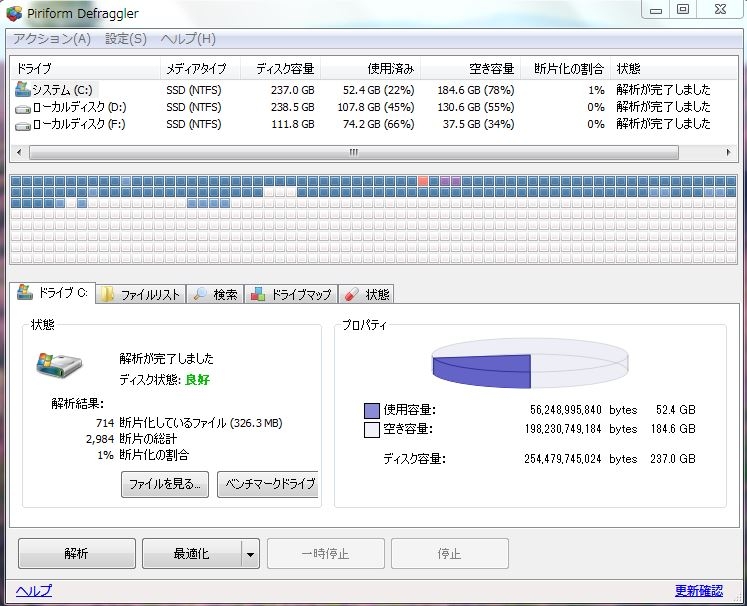Click the large drive icon in 状態 panel

[x=59, y=365]
